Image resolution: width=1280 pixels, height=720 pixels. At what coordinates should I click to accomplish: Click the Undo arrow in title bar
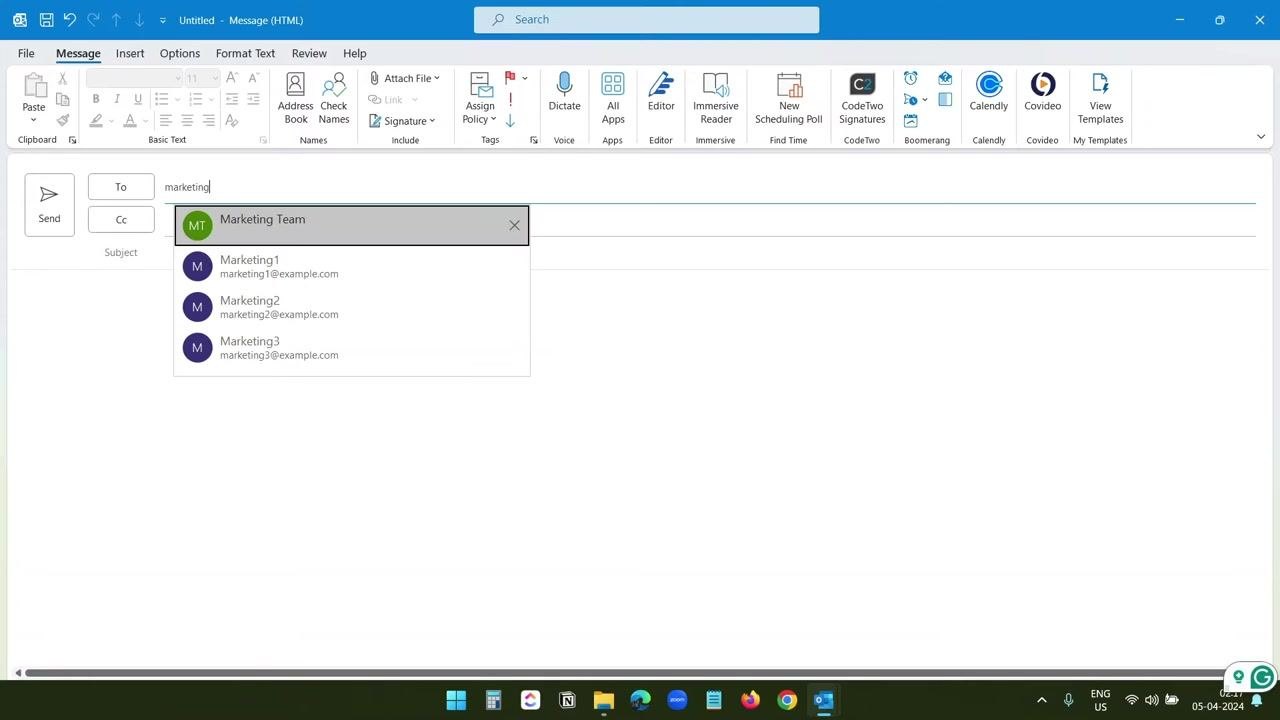[x=69, y=20]
